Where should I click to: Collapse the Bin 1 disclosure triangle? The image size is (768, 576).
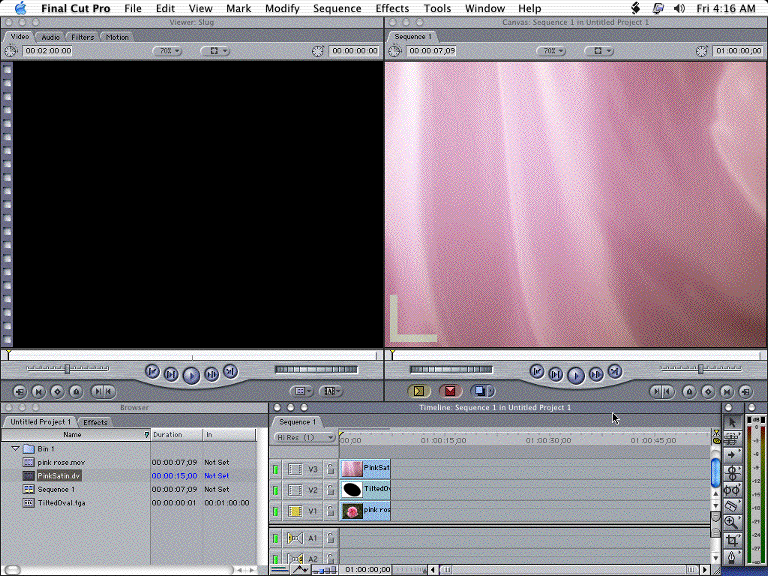tap(15, 449)
